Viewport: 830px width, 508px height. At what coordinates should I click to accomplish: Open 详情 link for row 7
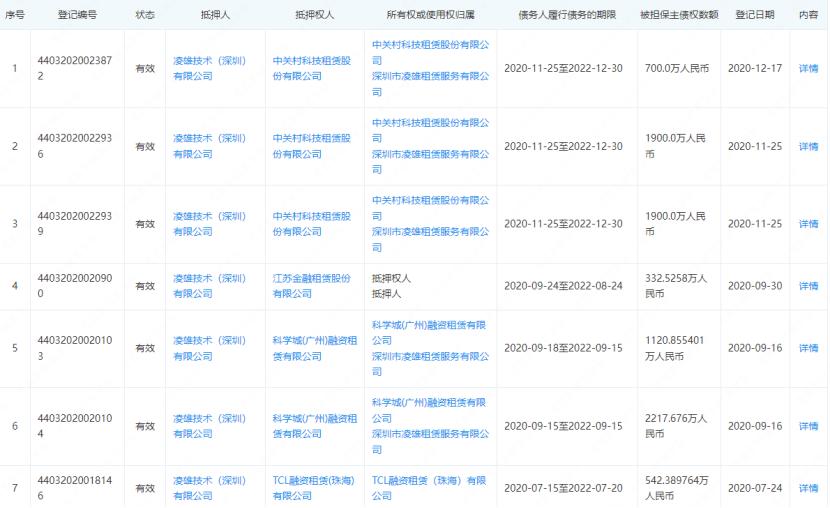[808, 488]
